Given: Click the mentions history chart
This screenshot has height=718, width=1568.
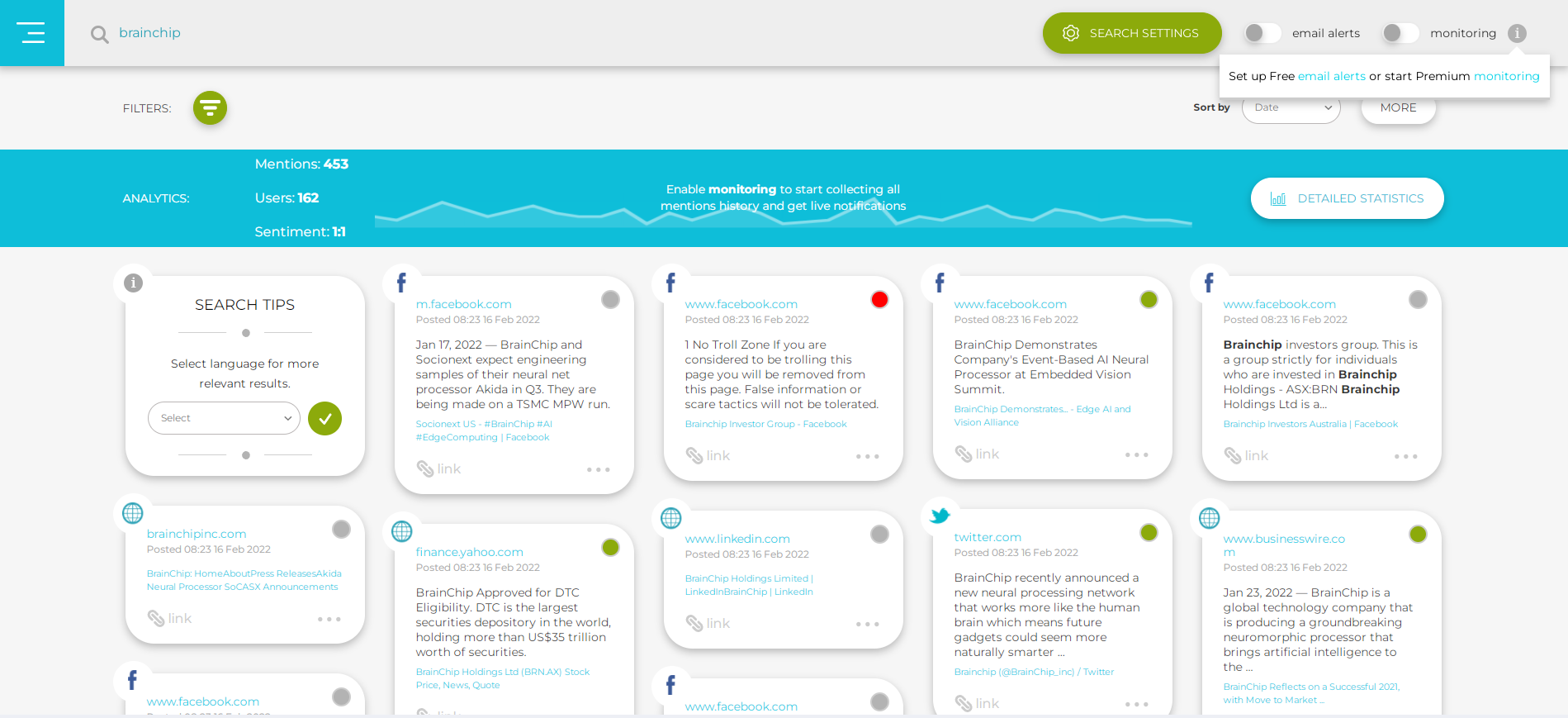Looking at the screenshot, I should [783, 213].
